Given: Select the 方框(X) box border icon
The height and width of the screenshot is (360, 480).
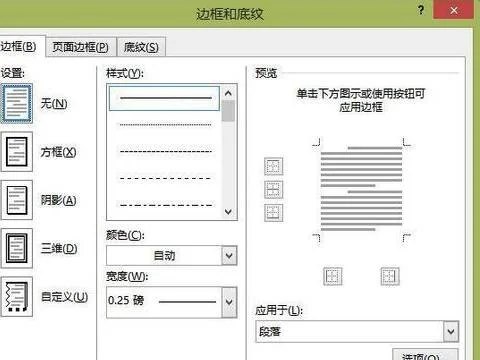Looking at the screenshot, I should pyautogui.click(x=17, y=152).
